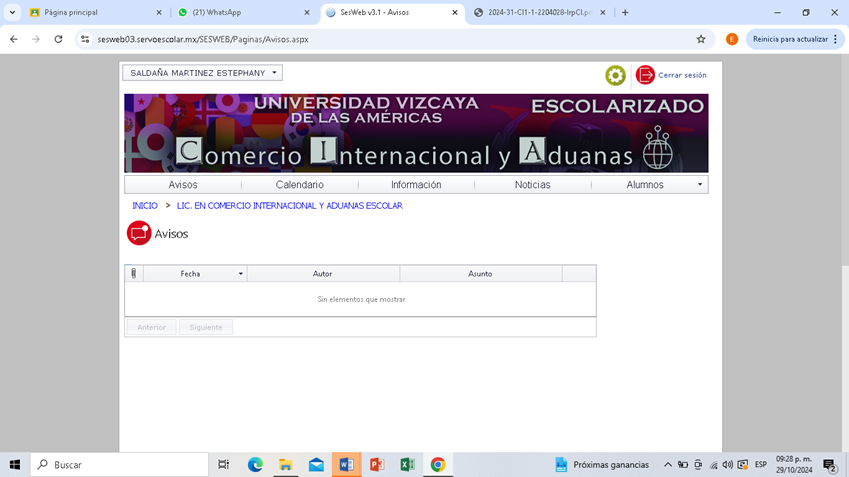Click the LIC. EN COMERCIO INTERNACIONAL Y ADUANAS ESCOLAR breadcrumb
This screenshot has width=849, height=477.
(290, 206)
